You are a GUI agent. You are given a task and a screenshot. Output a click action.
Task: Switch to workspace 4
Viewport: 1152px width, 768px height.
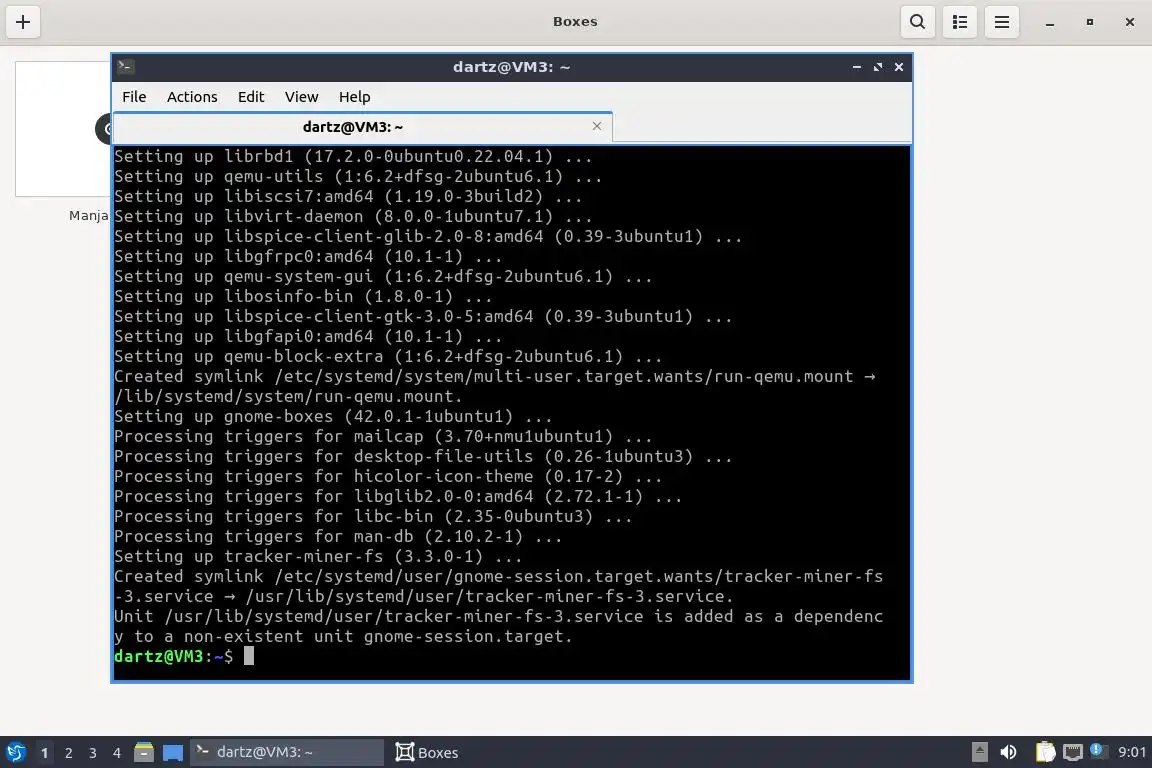pyautogui.click(x=117, y=753)
